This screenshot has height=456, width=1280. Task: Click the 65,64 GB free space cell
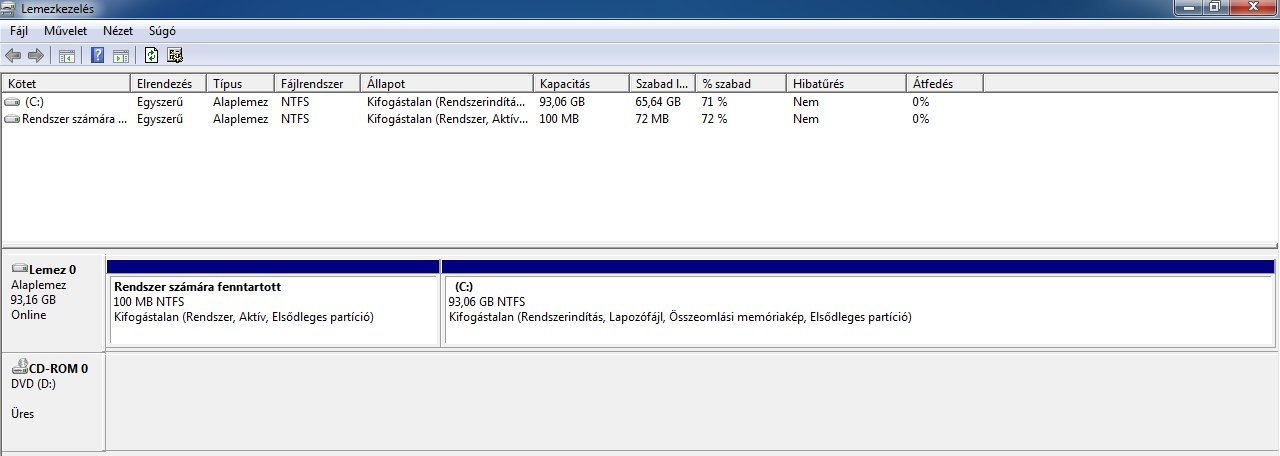658,102
